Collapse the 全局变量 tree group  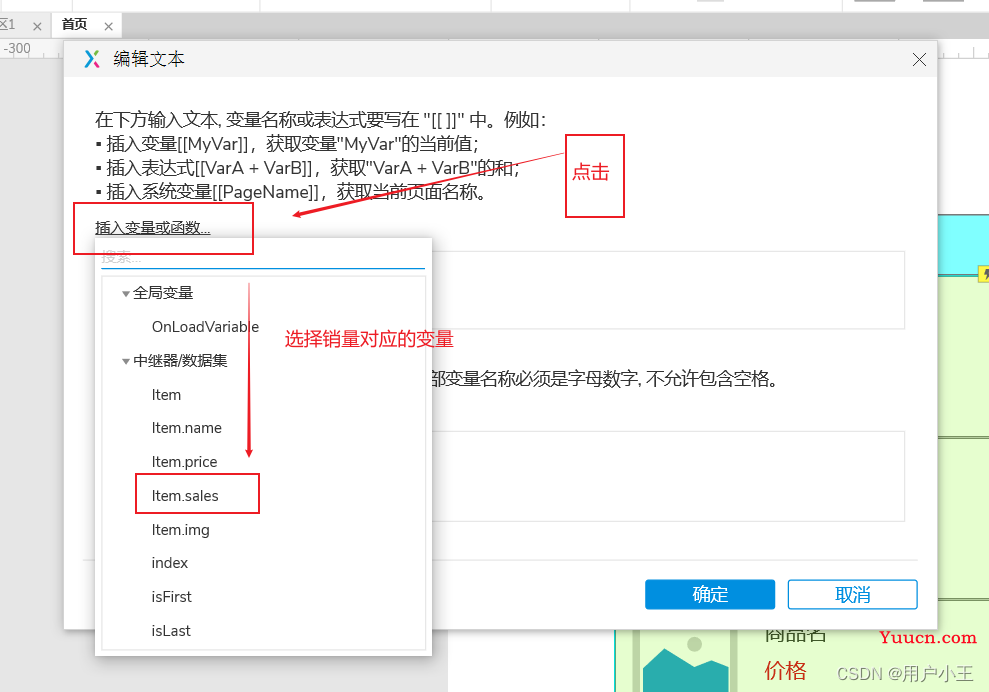[126, 293]
